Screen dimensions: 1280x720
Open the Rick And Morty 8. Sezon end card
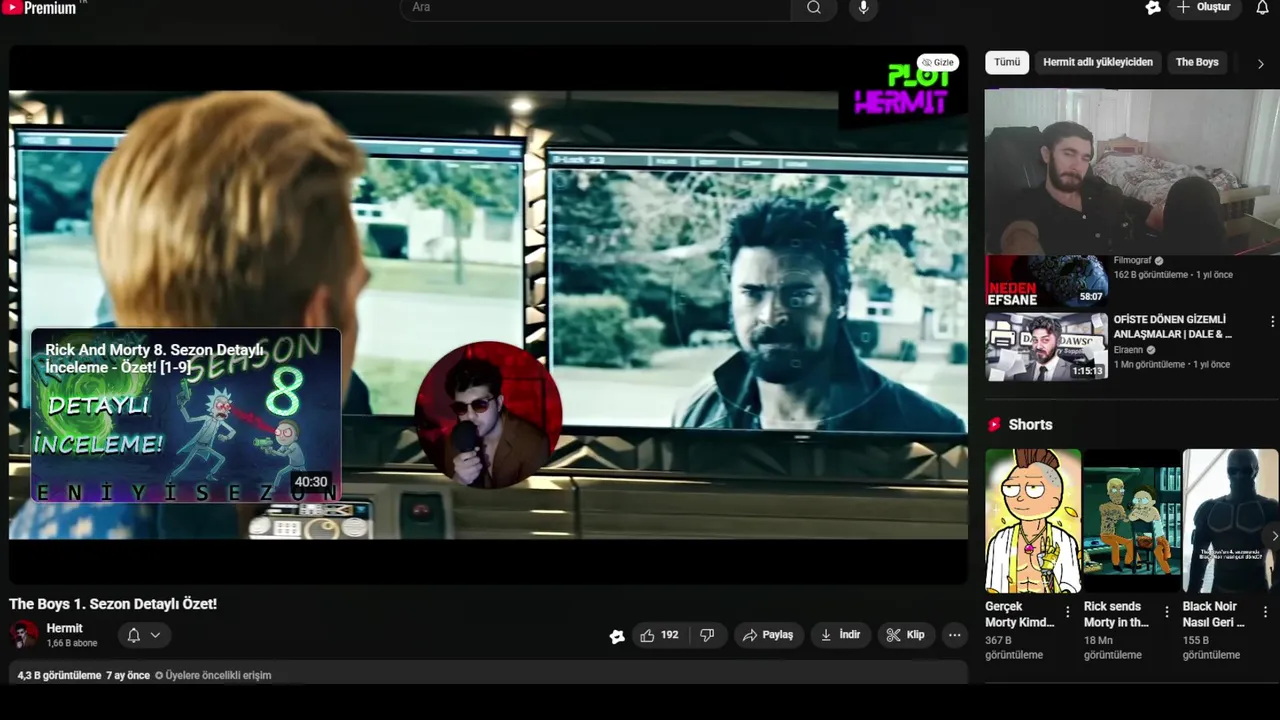coord(186,415)
